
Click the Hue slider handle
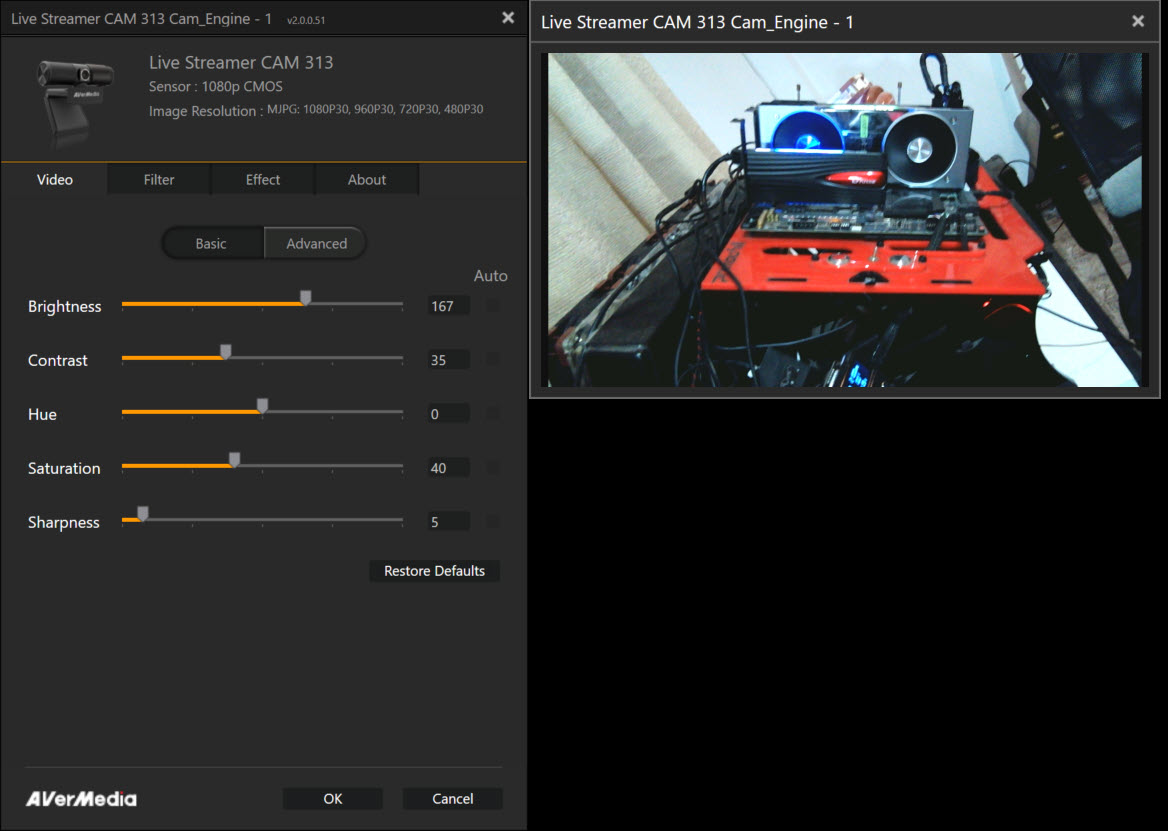pyautogui.click(x=262, y=406)
